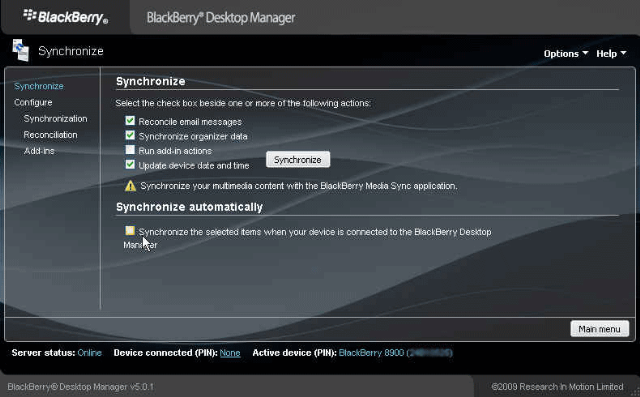Screen dimensions: 640x397
Task: Uncheck Synchronize organizer data
Action: pos(130,135)
